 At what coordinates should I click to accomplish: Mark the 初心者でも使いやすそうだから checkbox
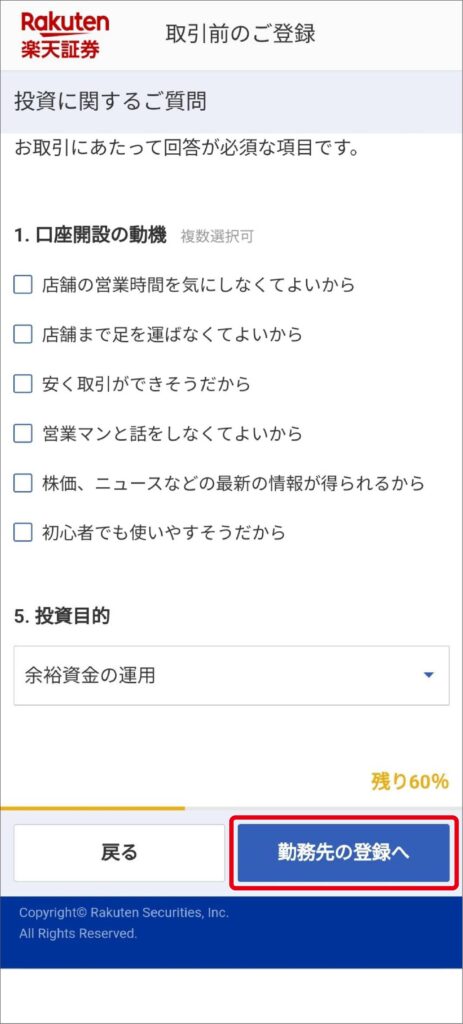23,533
